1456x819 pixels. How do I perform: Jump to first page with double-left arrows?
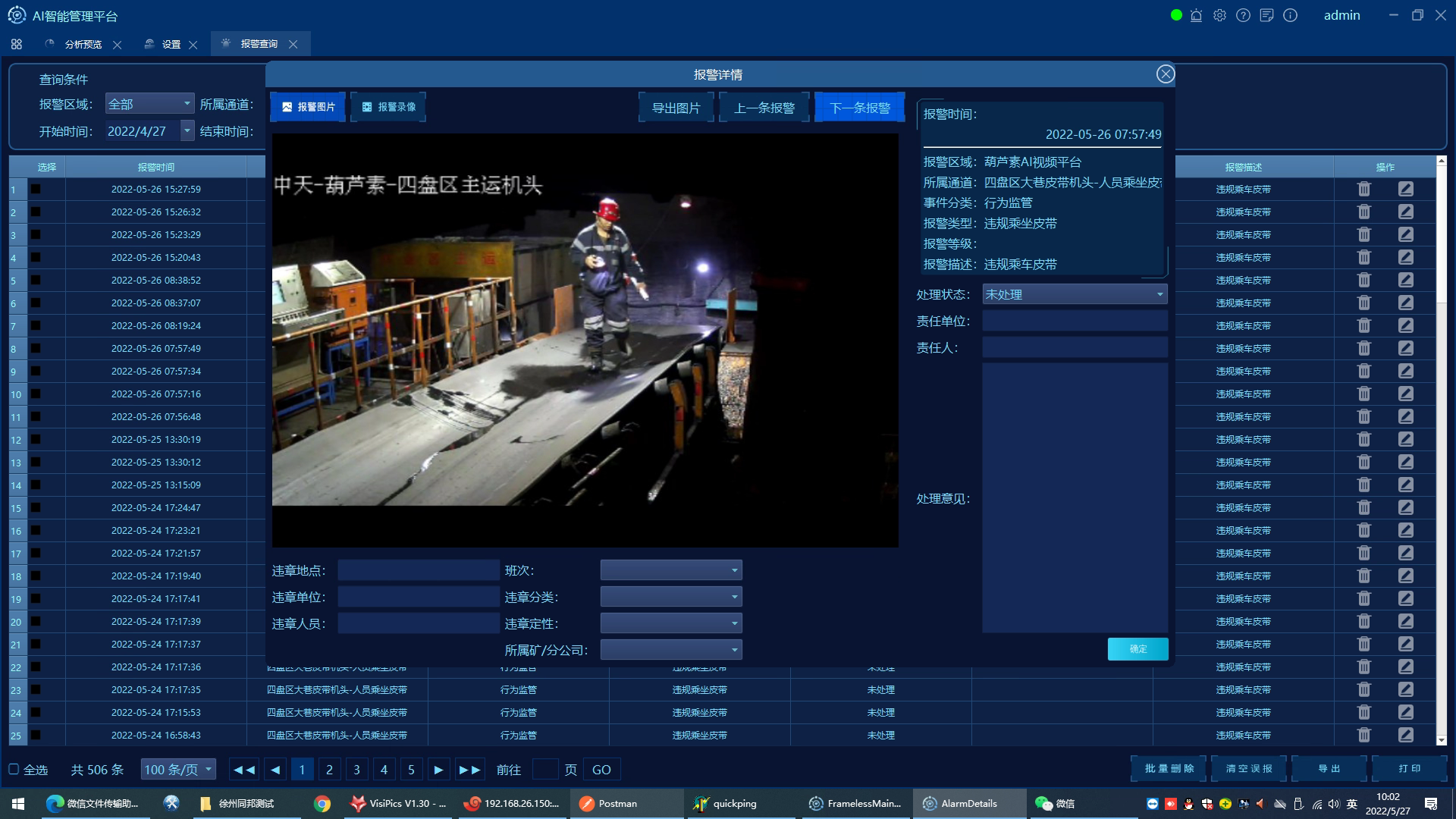tap(244, 770)
